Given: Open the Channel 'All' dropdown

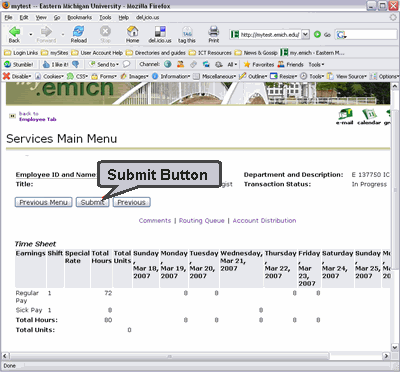Looking at the screenshot, I should [232, 65].
